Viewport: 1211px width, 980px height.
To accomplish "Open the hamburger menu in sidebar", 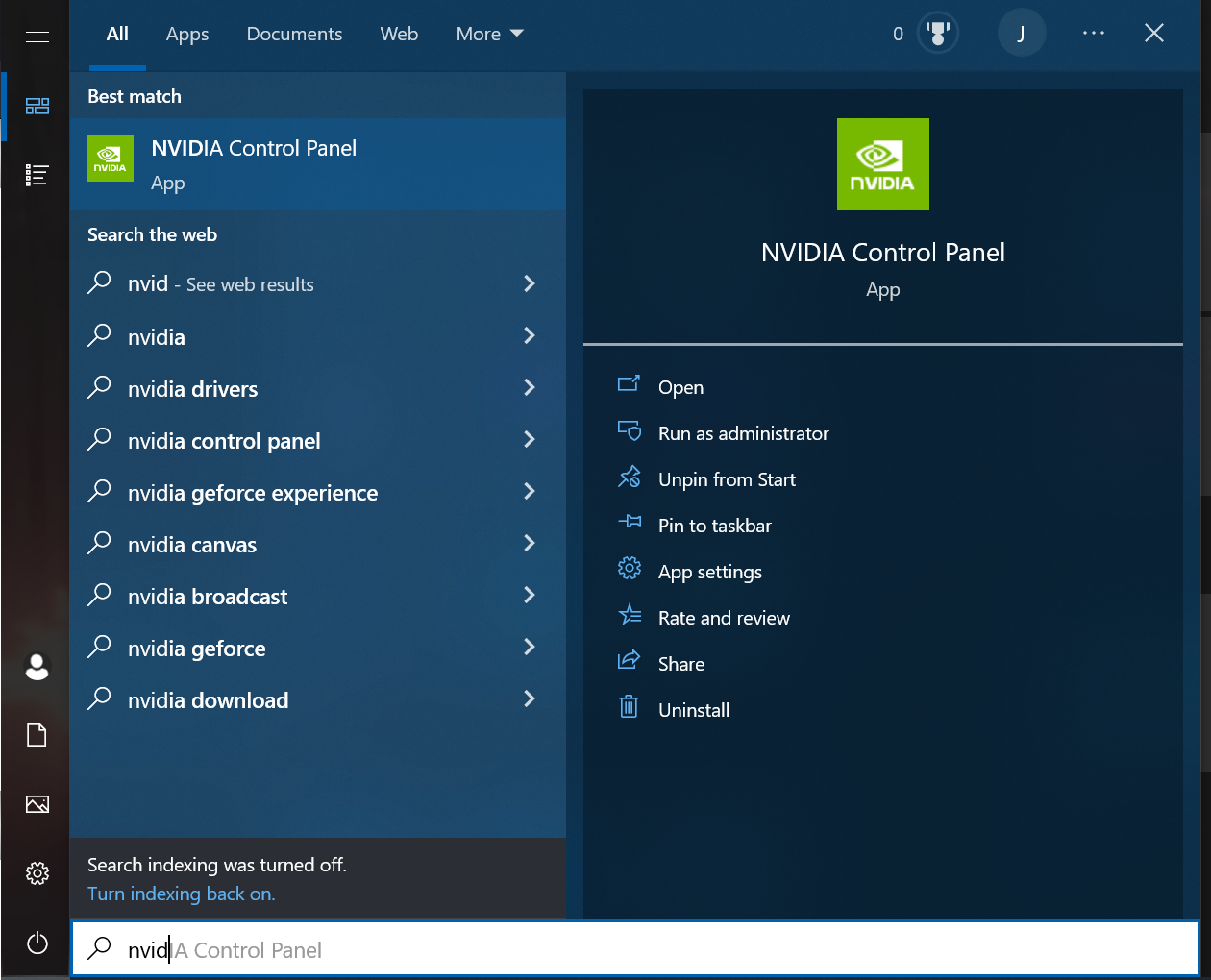I will pos(37,36).
